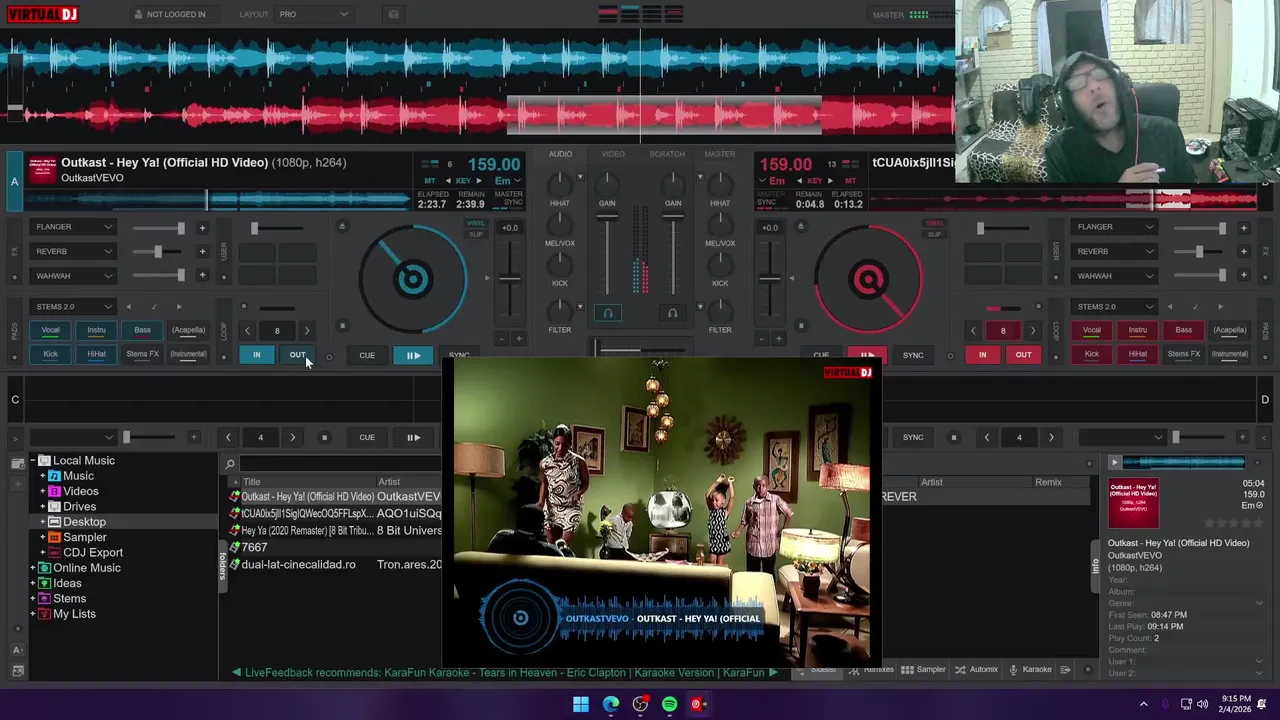Open deck A STEMS 2.0 pads dropdown
Image resolution: width=1280 pixels, height=720 pixels.
coord(73,307)
